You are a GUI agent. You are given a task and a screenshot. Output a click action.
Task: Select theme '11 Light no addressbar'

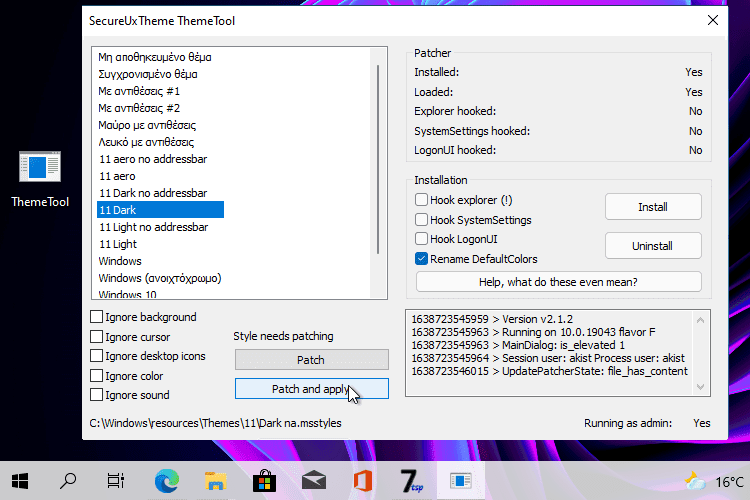pos(154,227)
